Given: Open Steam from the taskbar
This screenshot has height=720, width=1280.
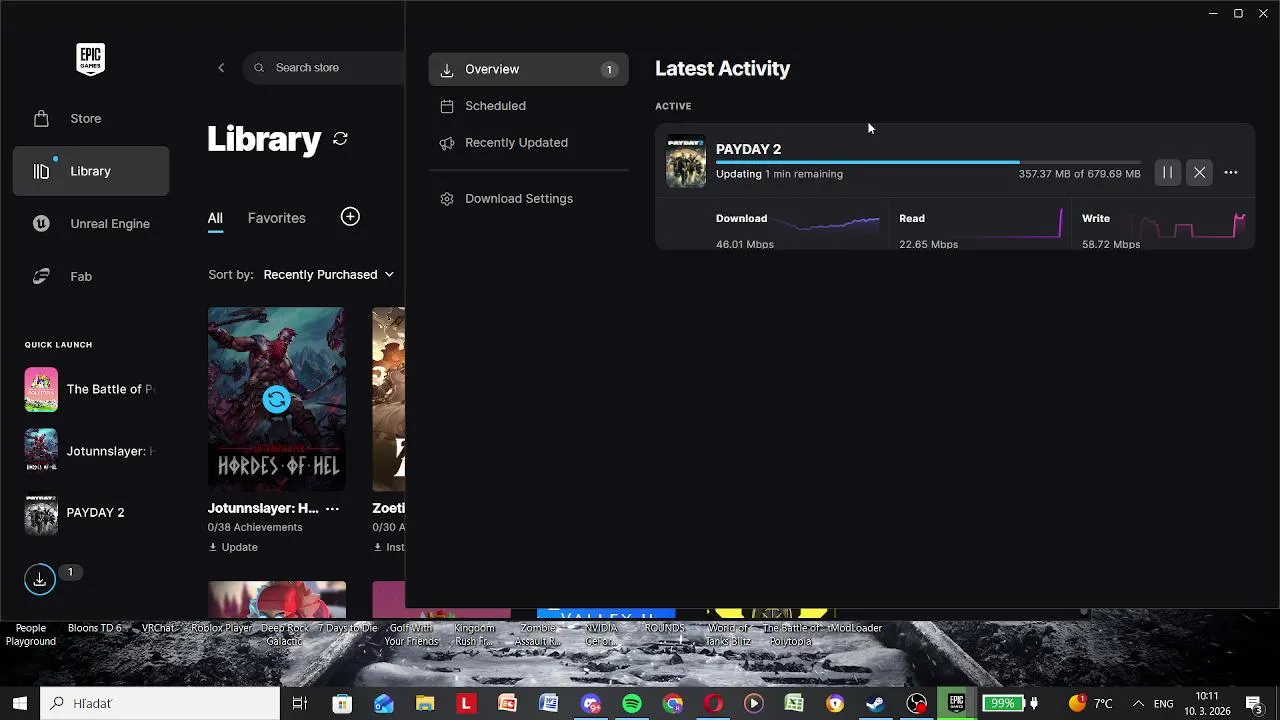Looking at the screenshot, I should point(875,704).
